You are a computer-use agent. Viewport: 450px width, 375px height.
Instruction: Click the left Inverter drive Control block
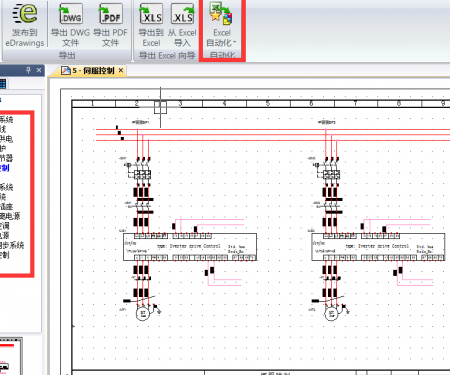[x=190, y=247]
